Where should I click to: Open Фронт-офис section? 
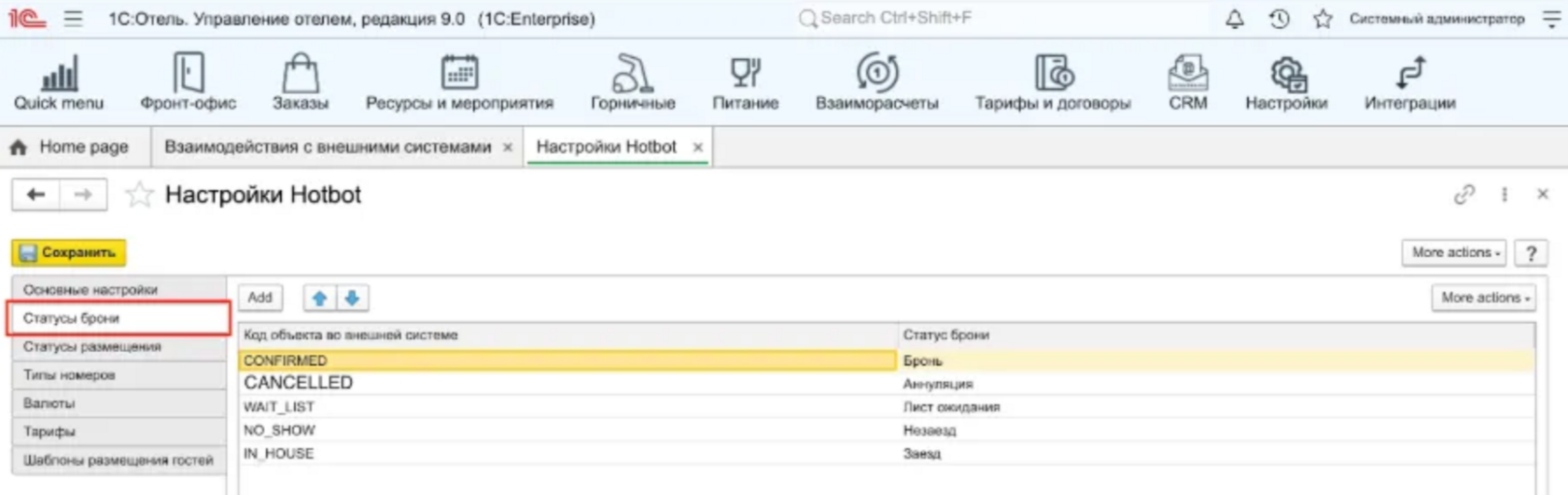[189, 82]
